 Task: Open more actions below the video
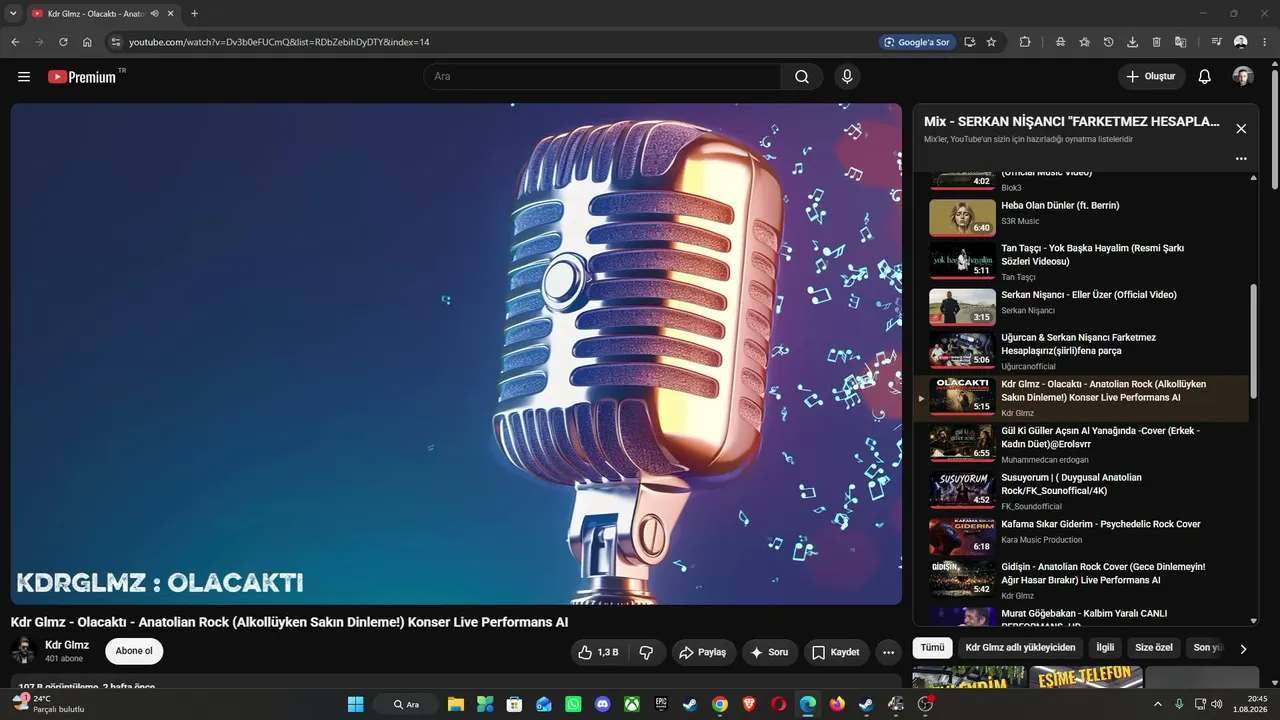click(888, 652)
